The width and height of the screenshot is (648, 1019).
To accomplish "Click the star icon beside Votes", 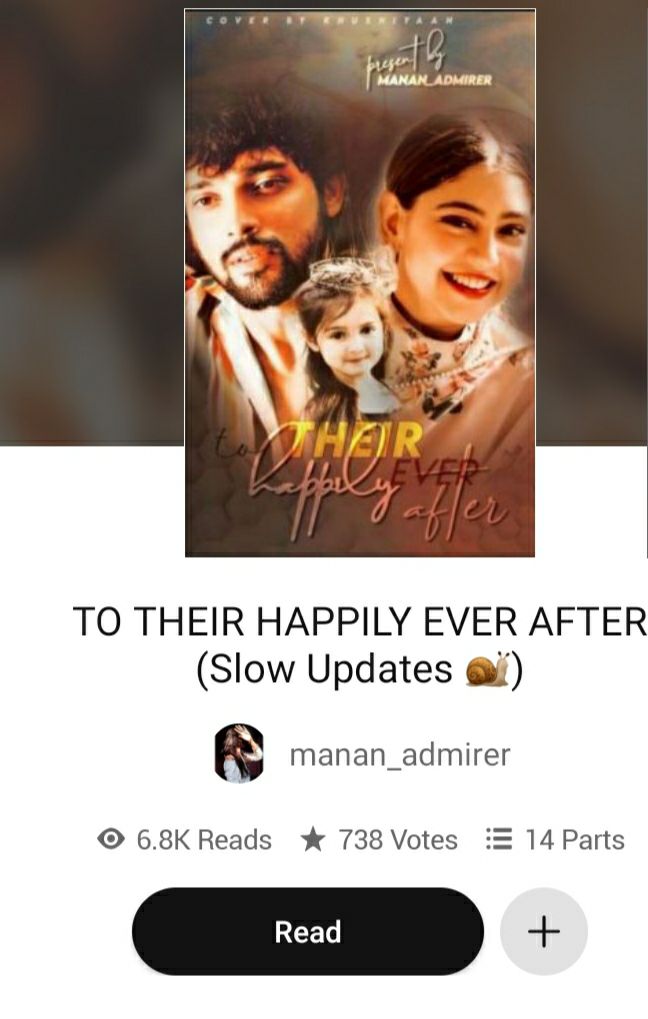I will pos(313,839).
